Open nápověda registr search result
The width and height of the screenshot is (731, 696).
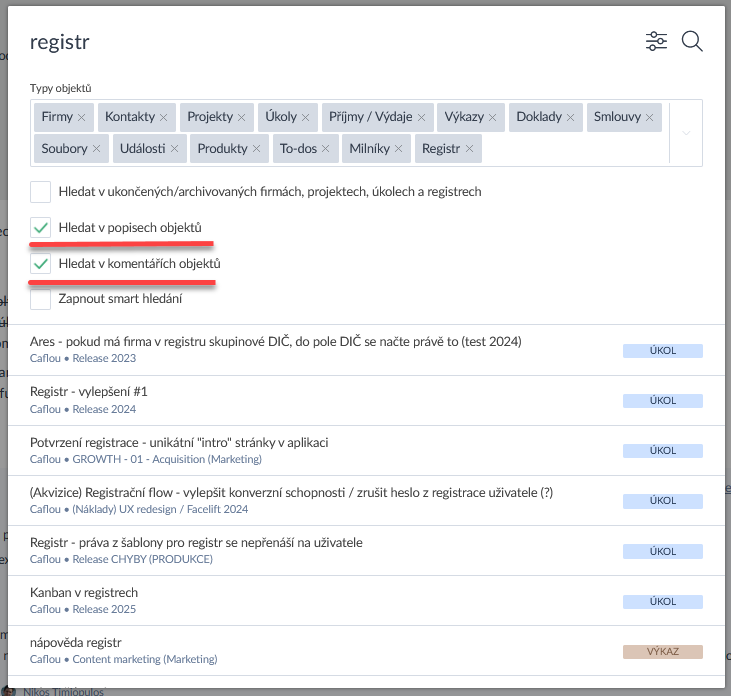76,642
